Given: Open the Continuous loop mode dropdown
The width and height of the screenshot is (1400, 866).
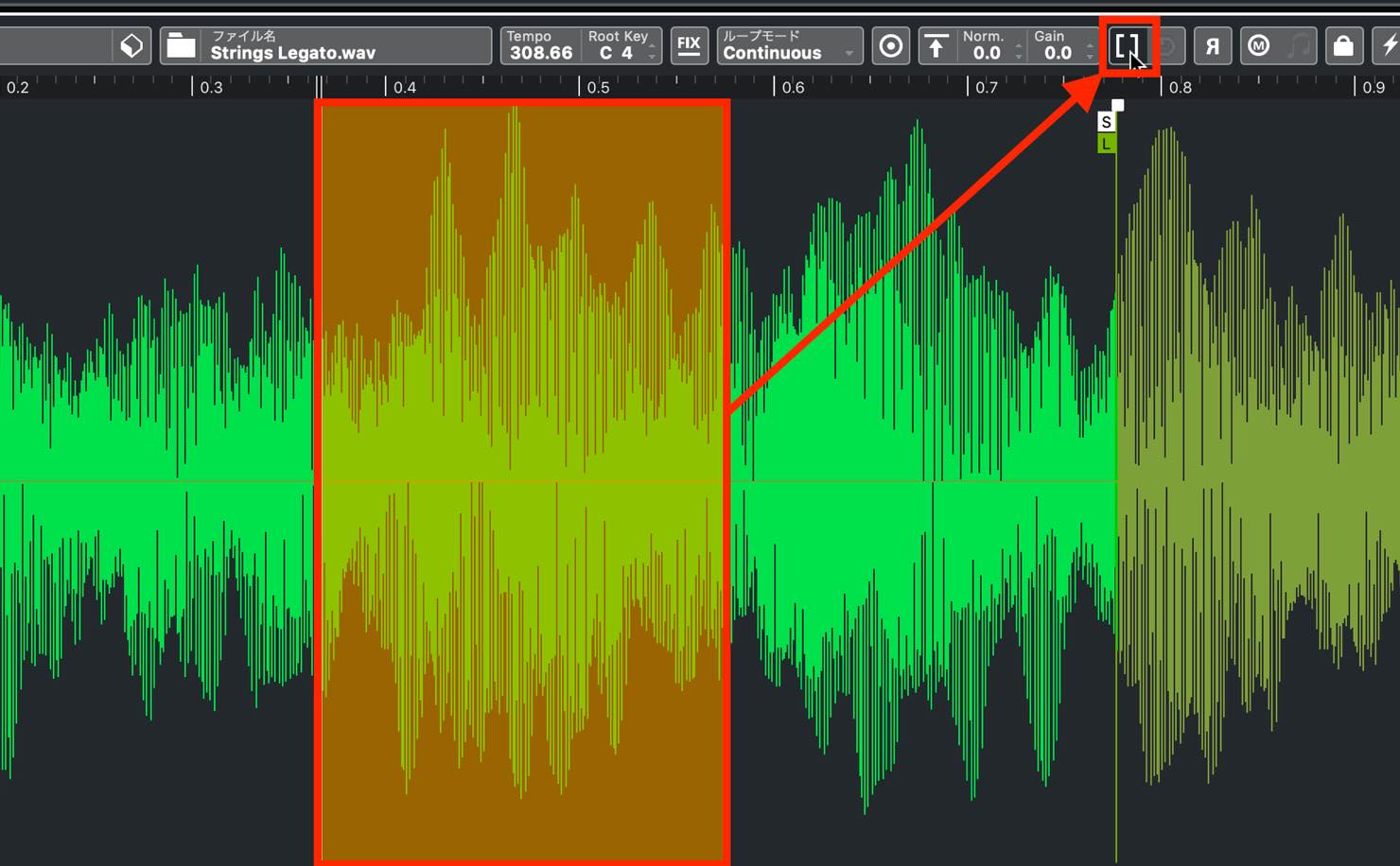Looking at the screenshot, I should coord(789,46).
